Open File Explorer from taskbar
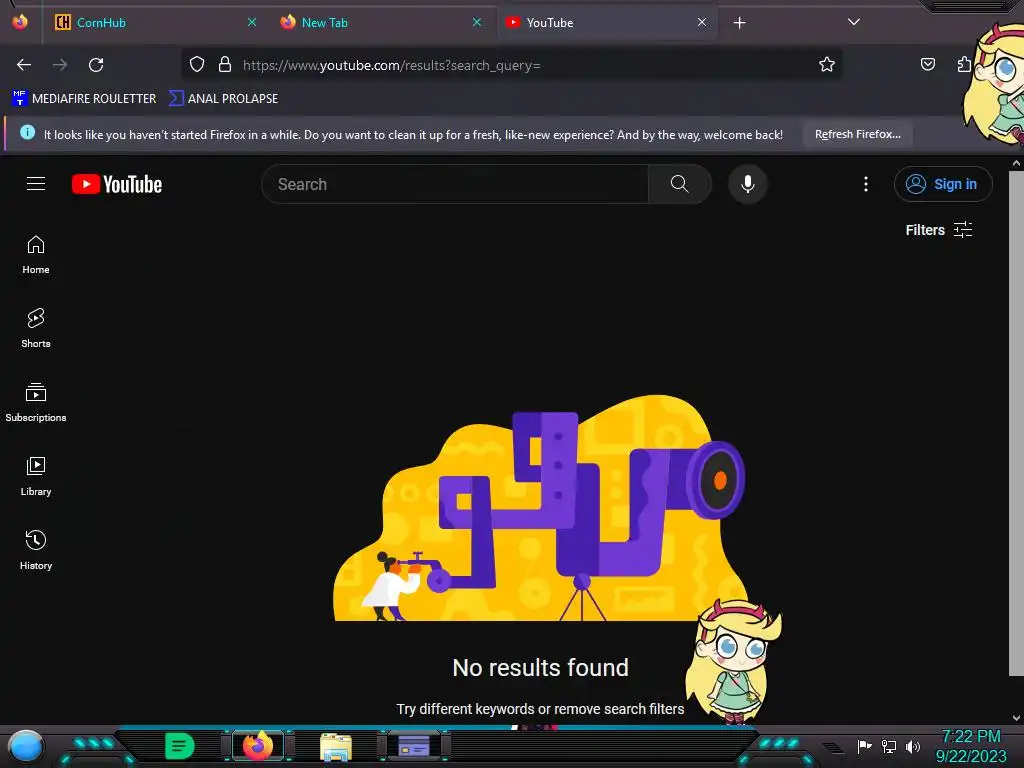This screenshot has width=1024, height=768. click(x=336, y=747)
